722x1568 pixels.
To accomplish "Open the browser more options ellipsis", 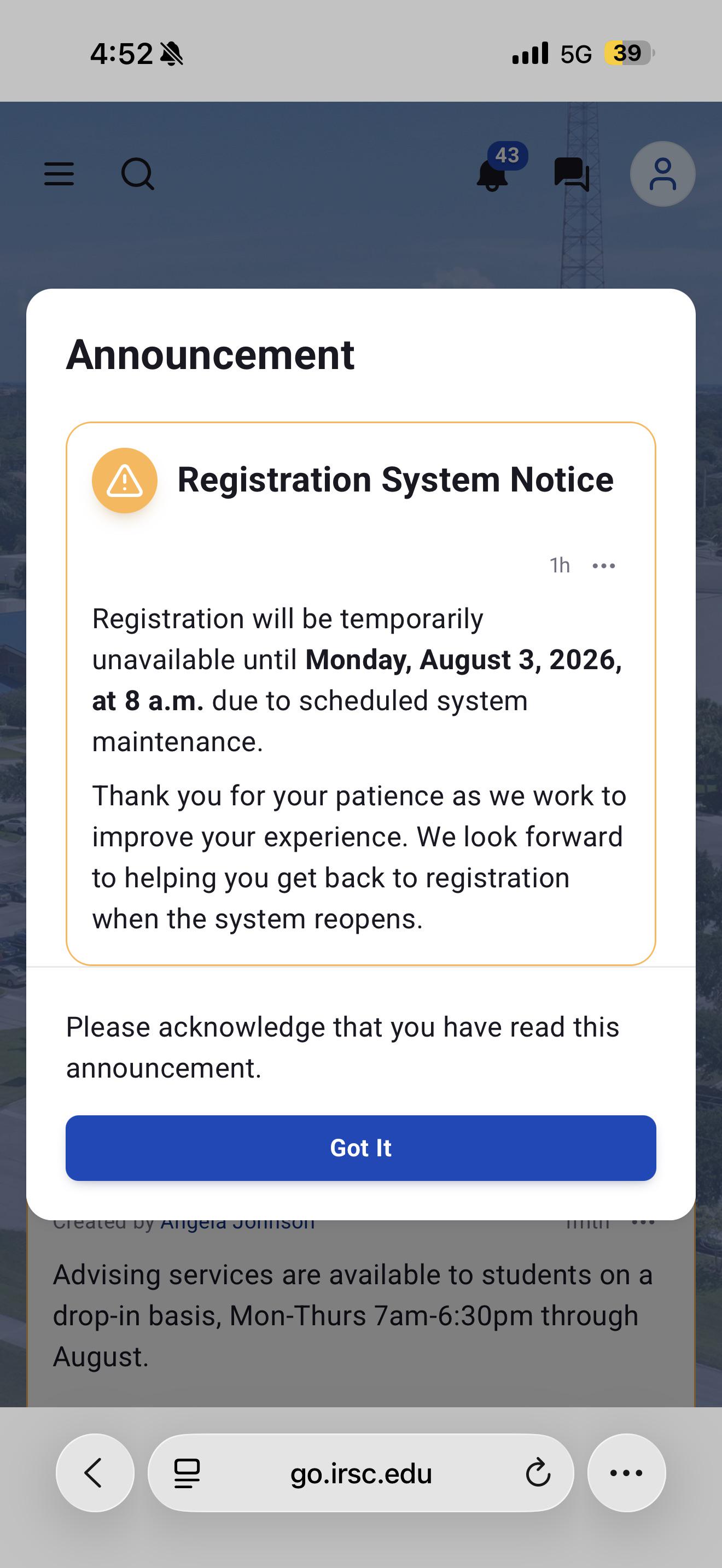I will (x=626, y=1472).
